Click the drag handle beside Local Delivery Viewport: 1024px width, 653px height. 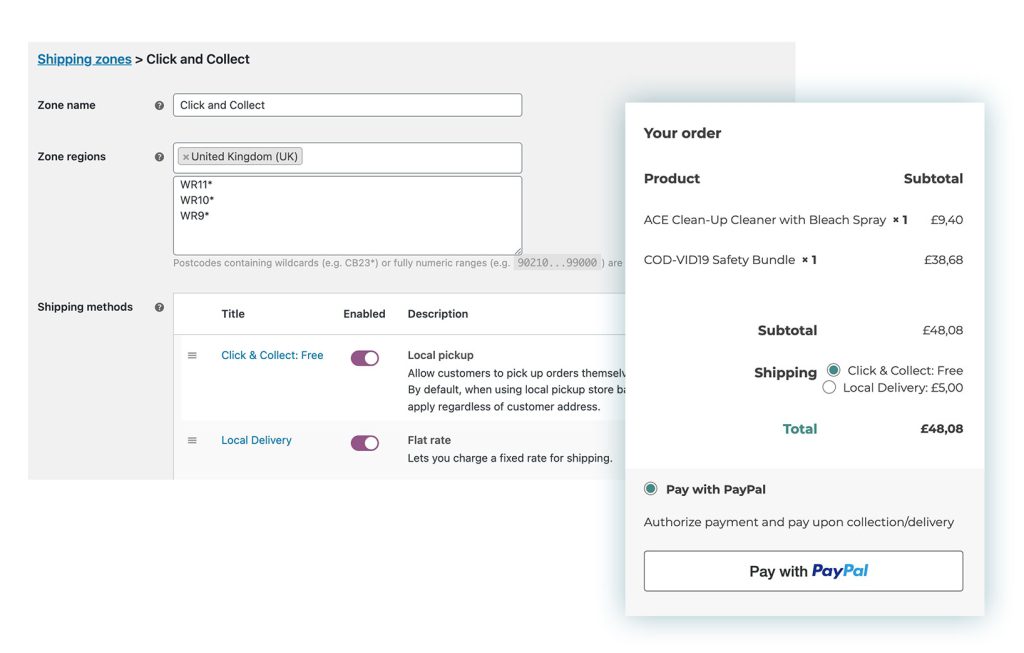pos(192,440)
